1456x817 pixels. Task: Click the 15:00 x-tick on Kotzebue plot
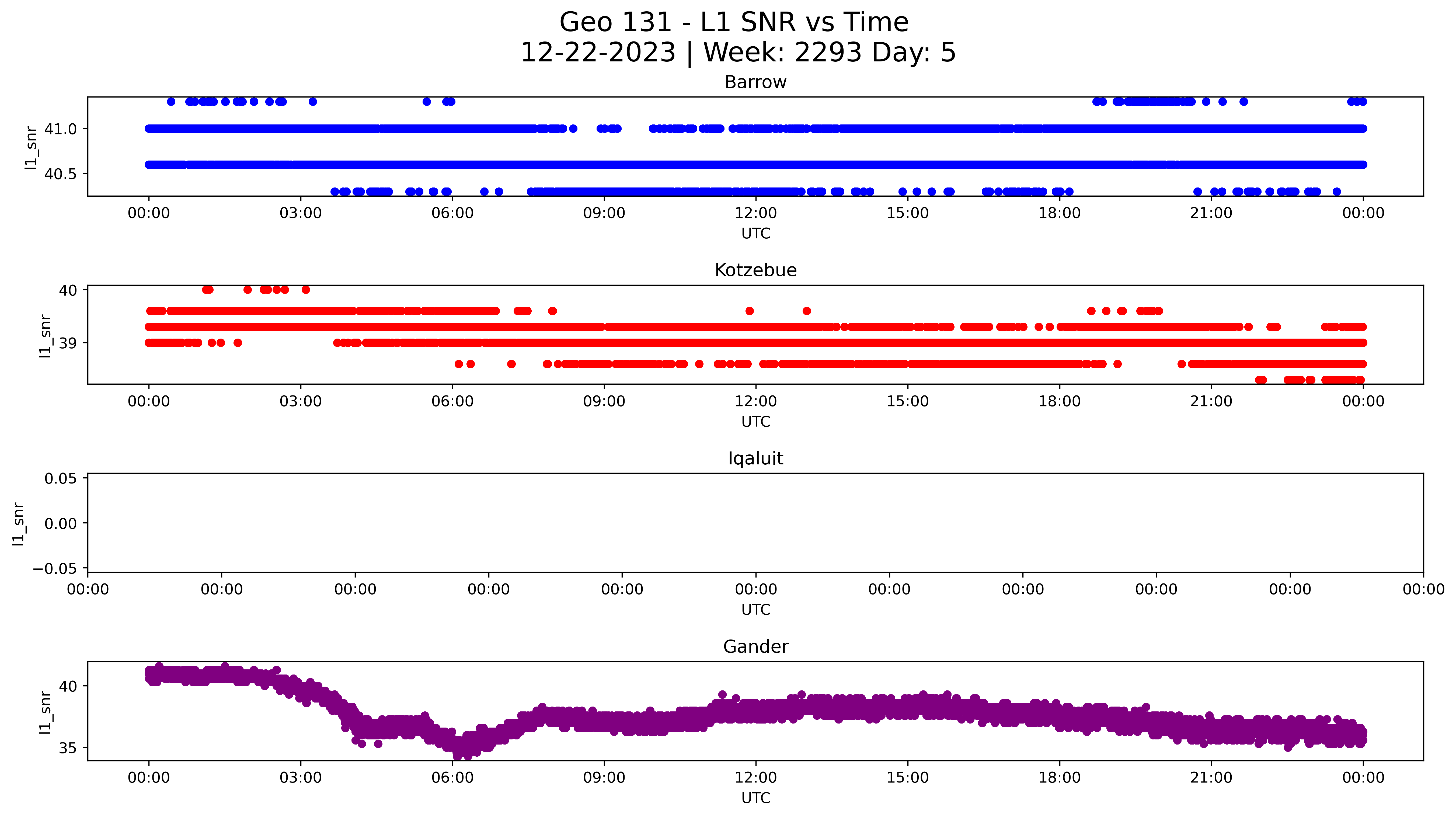pyautogui.click(x=908, y=402)
